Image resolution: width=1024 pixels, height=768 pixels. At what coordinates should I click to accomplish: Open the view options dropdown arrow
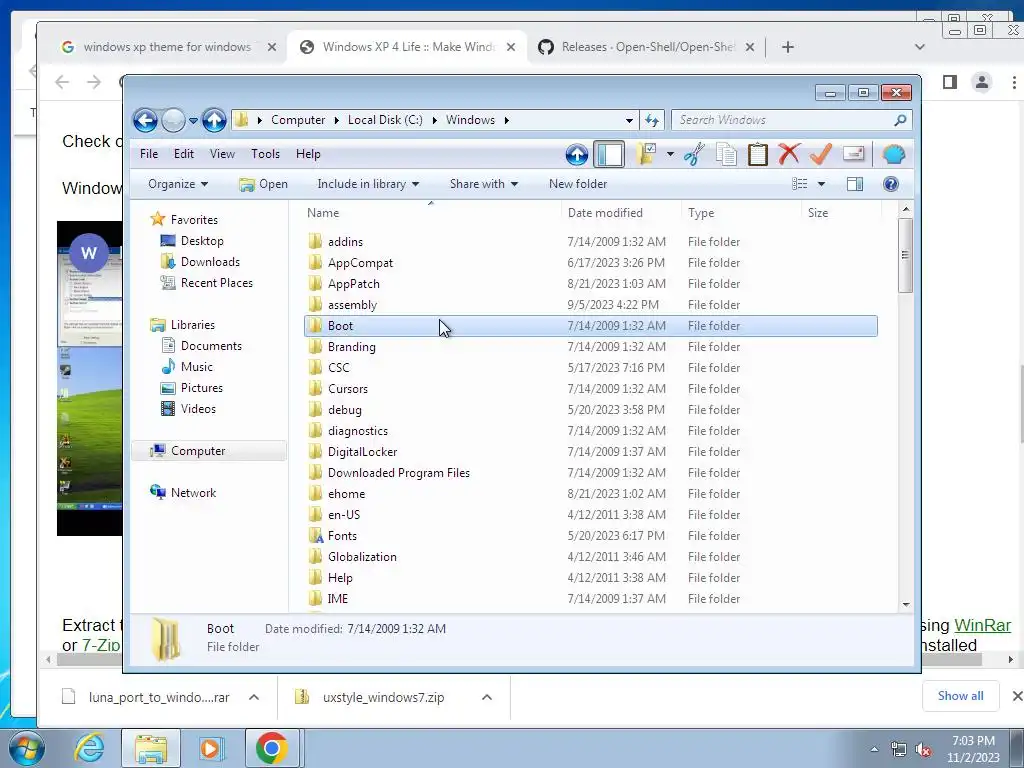pyautogui.click(x=822, y=184)
